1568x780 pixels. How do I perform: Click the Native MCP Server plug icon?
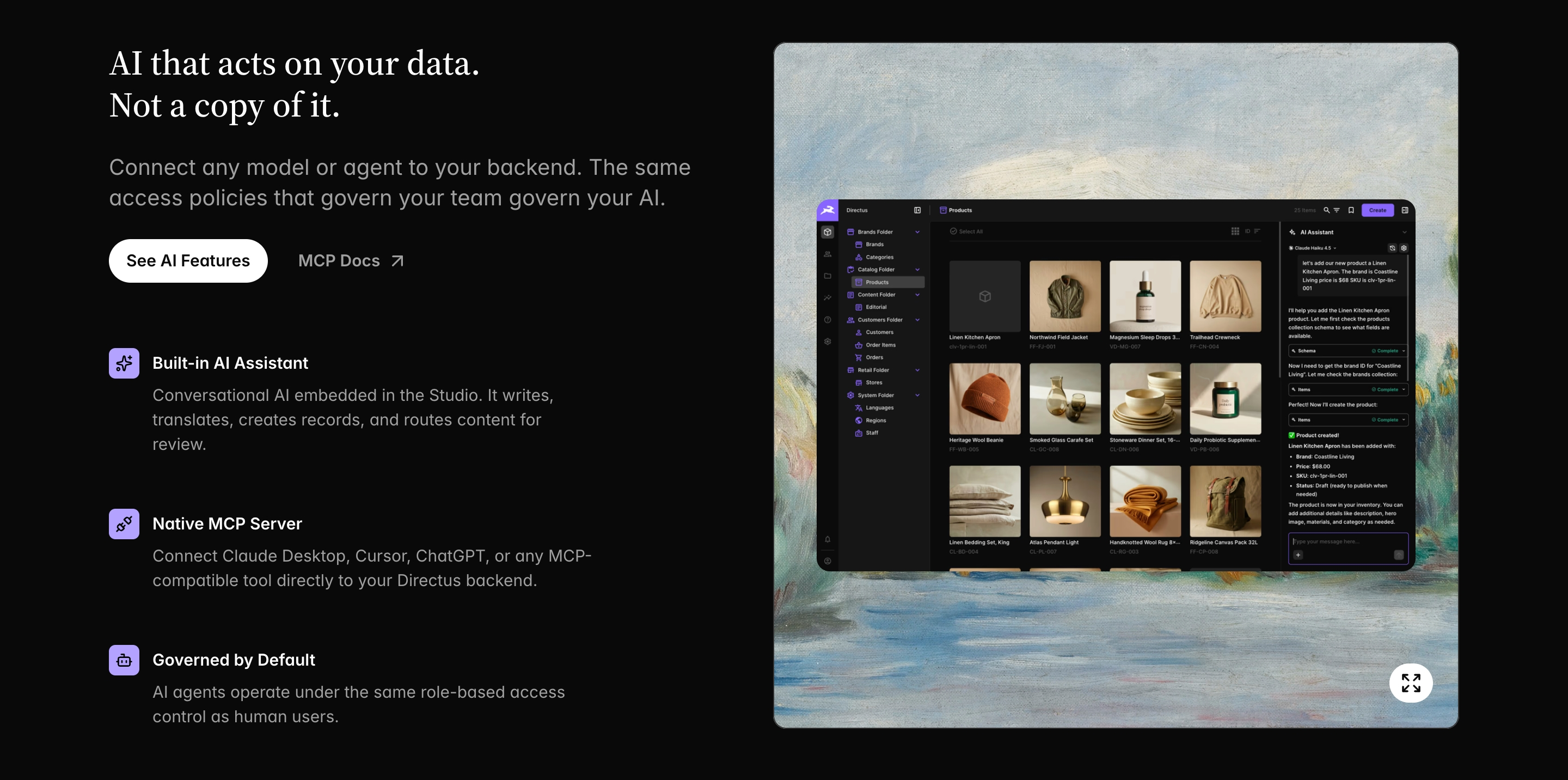(124, 523)
